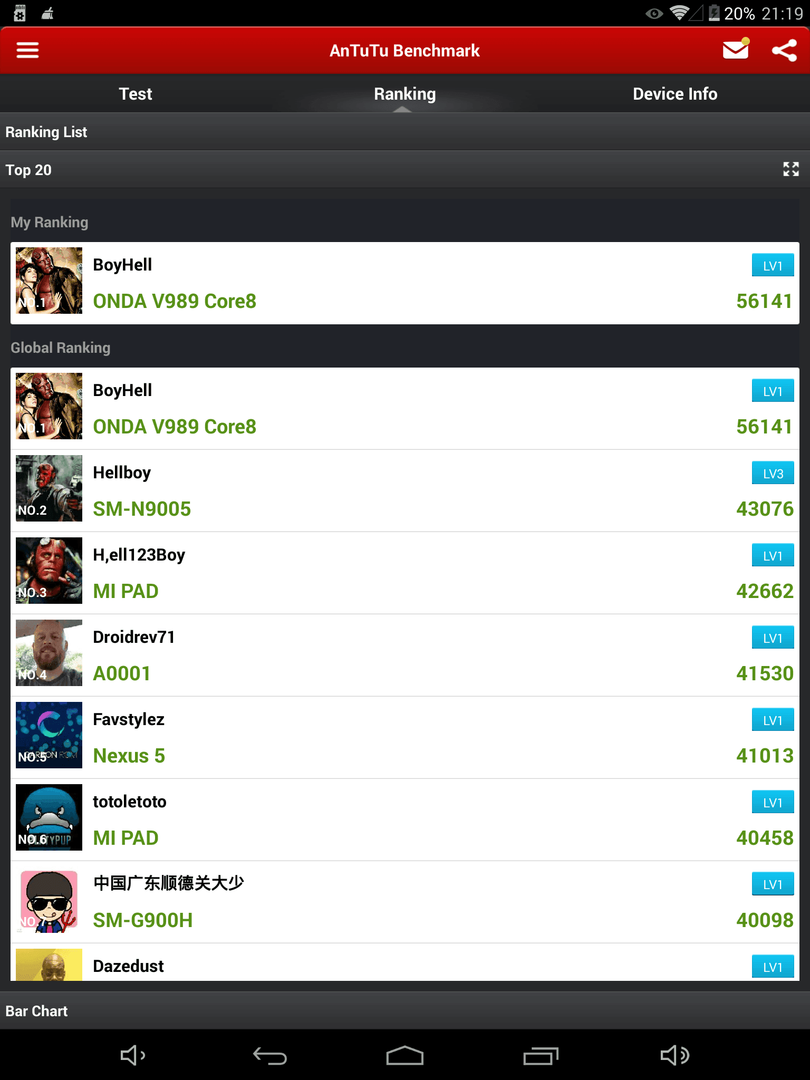Expand the Bar Chart section
Image resolution: width=810 pixels, height=1080 pixels.
(x=405, y=1011)
